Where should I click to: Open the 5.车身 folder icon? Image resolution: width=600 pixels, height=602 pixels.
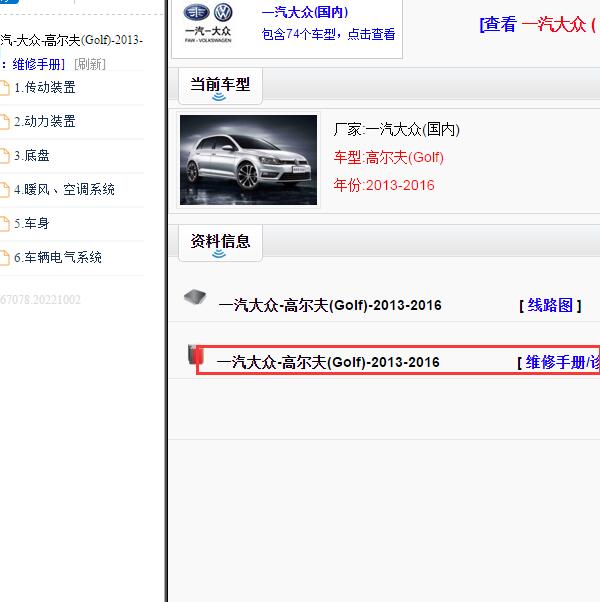click(x=5, y=224)
